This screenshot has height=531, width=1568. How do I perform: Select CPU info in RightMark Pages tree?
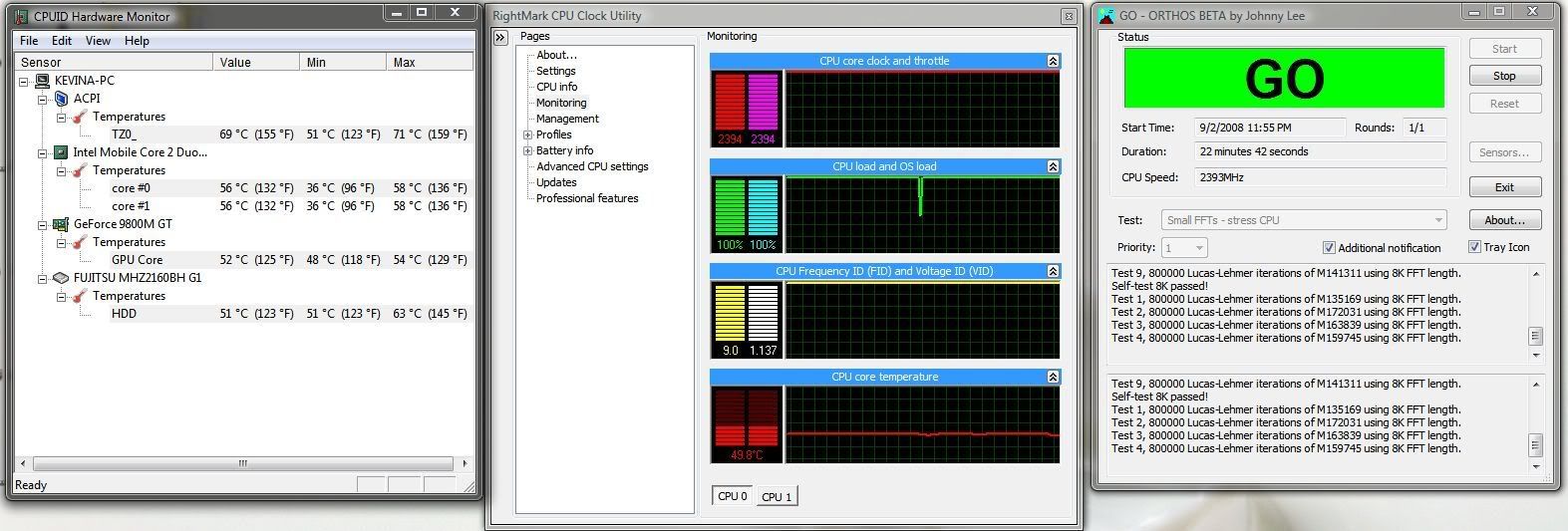(x=557, y=87)
